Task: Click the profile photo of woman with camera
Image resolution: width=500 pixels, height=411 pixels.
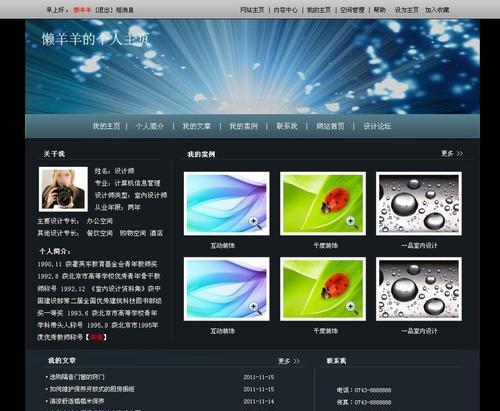Action: tap(63, 189)
